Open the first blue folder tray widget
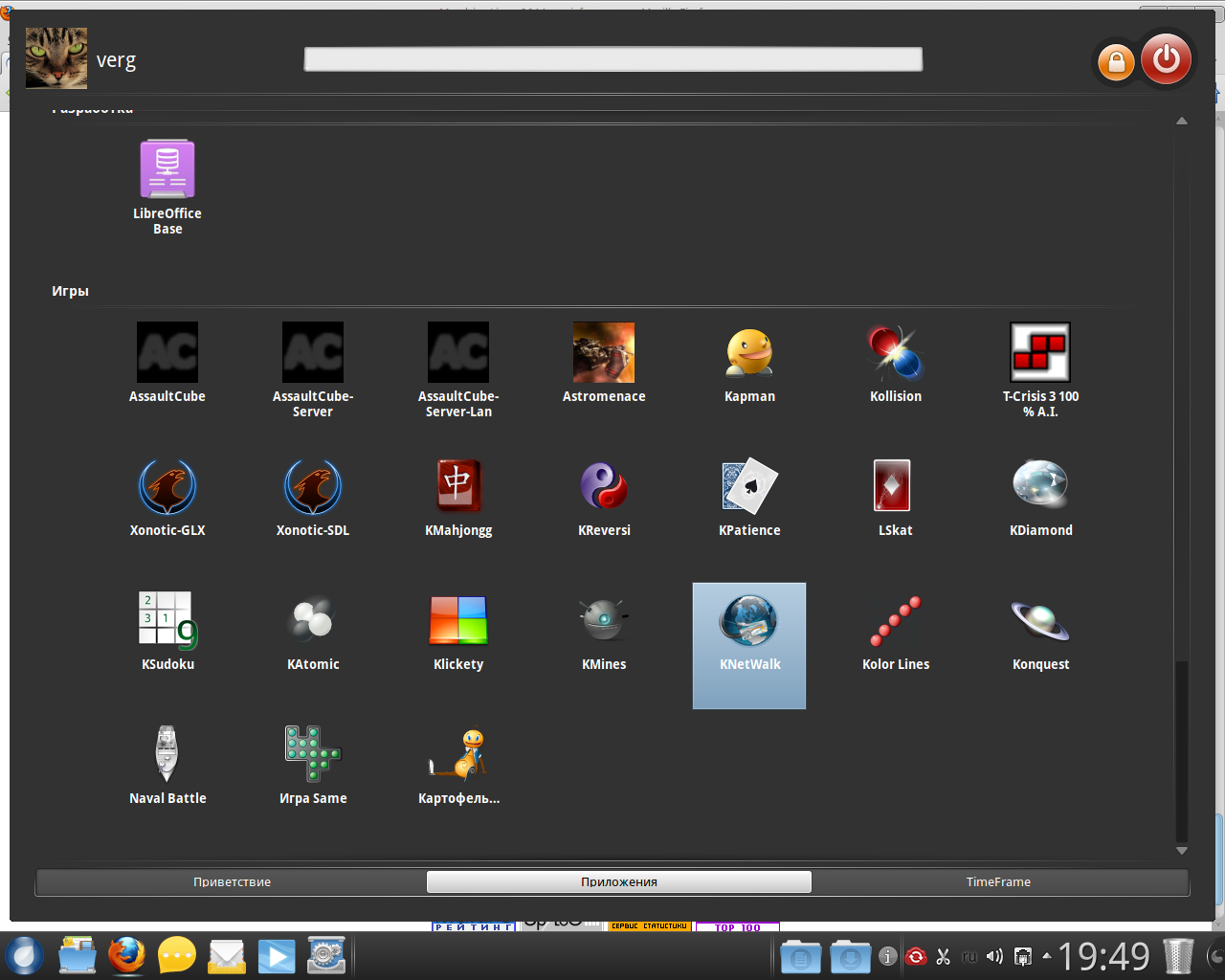This screenshot has width=1225, height=980. click(801, 956)
